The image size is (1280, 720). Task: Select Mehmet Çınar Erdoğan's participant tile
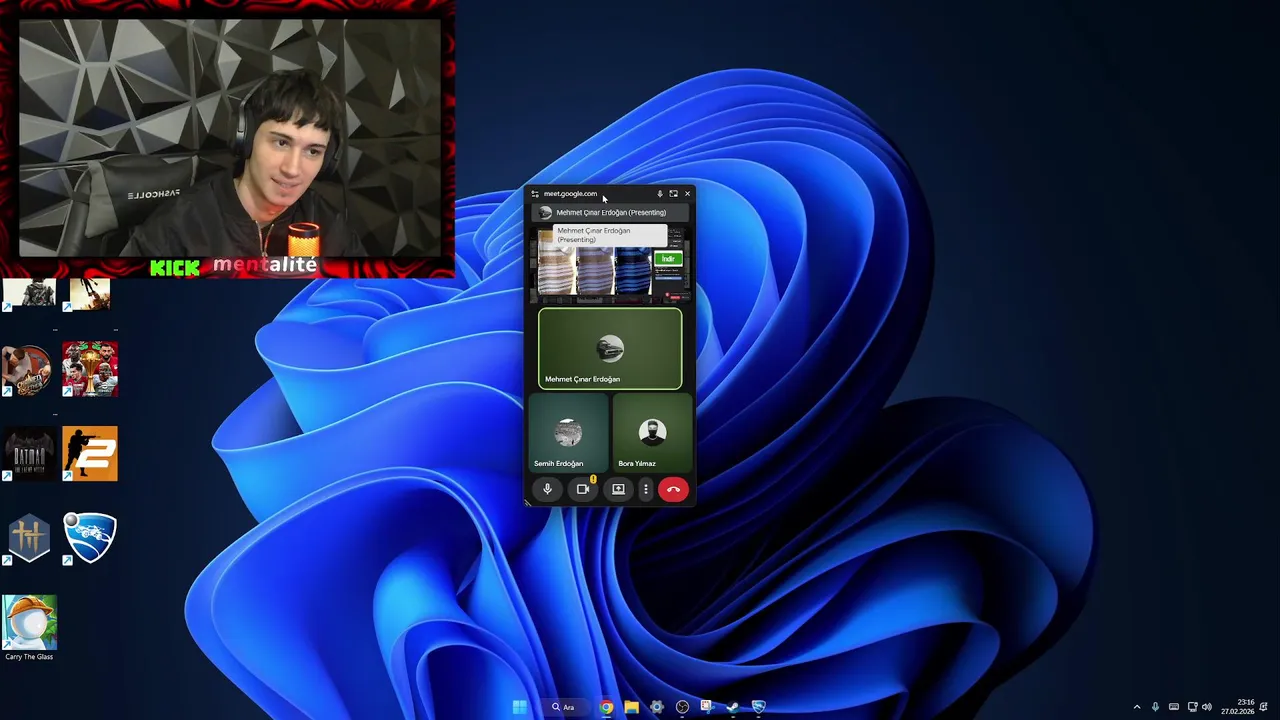[610, 348]
